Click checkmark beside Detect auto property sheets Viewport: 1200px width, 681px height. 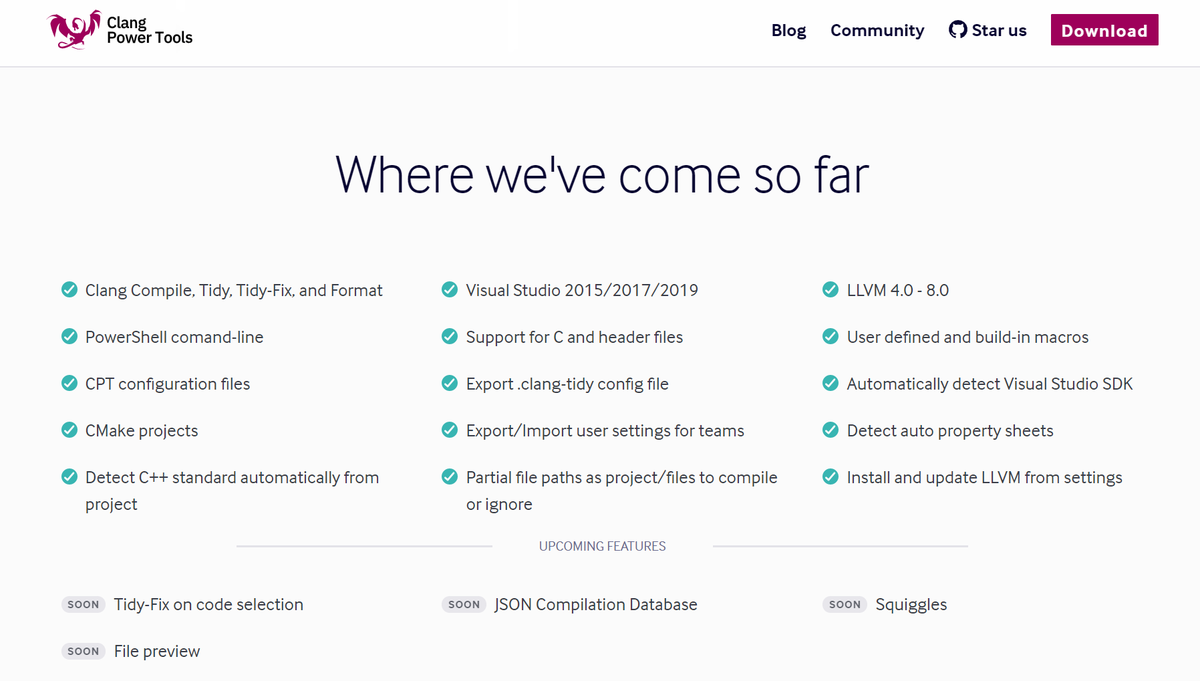pos(830,431)
